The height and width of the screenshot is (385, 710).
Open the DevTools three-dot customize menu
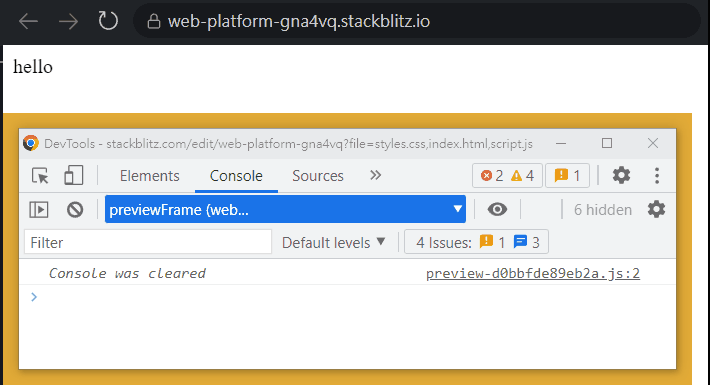click(x=657, y=176)
